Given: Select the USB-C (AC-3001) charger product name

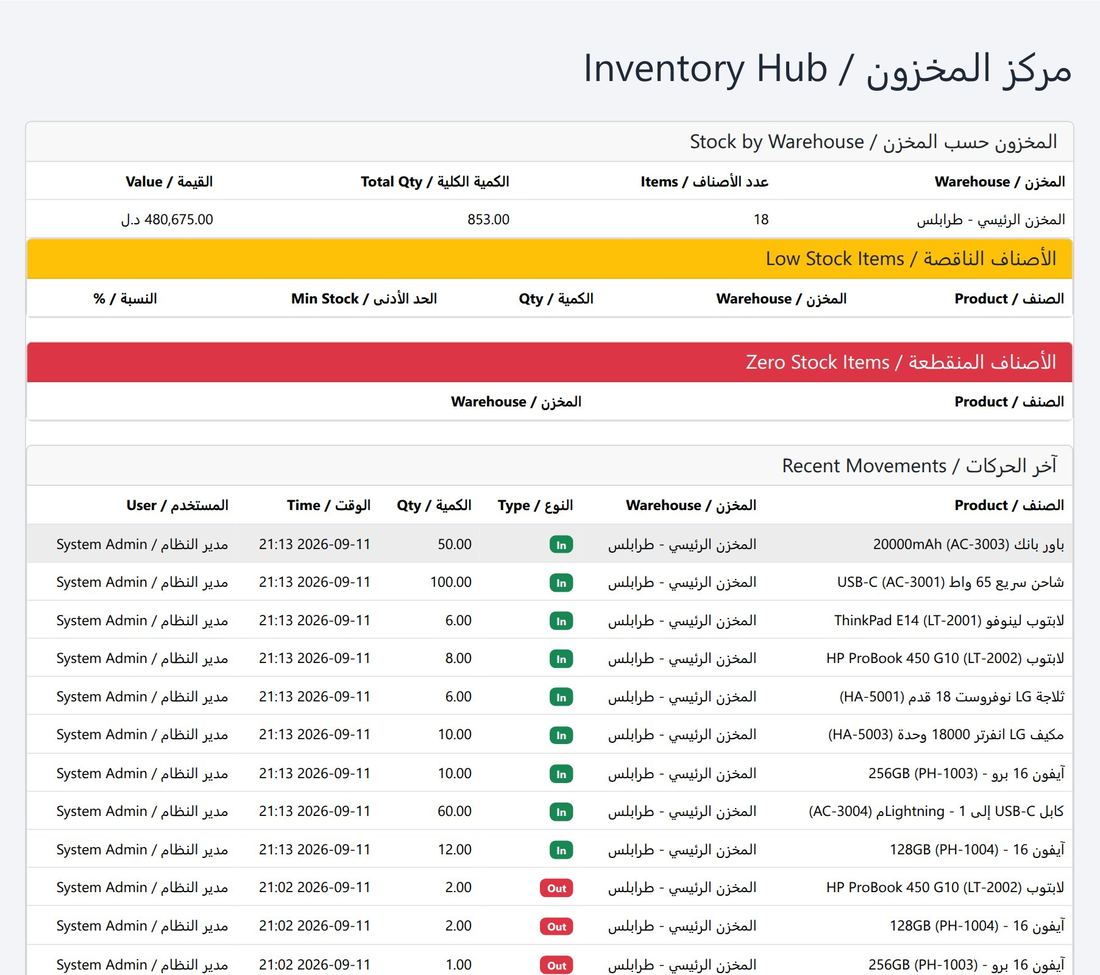Looking at the screenshot, I should pos(951,582).
